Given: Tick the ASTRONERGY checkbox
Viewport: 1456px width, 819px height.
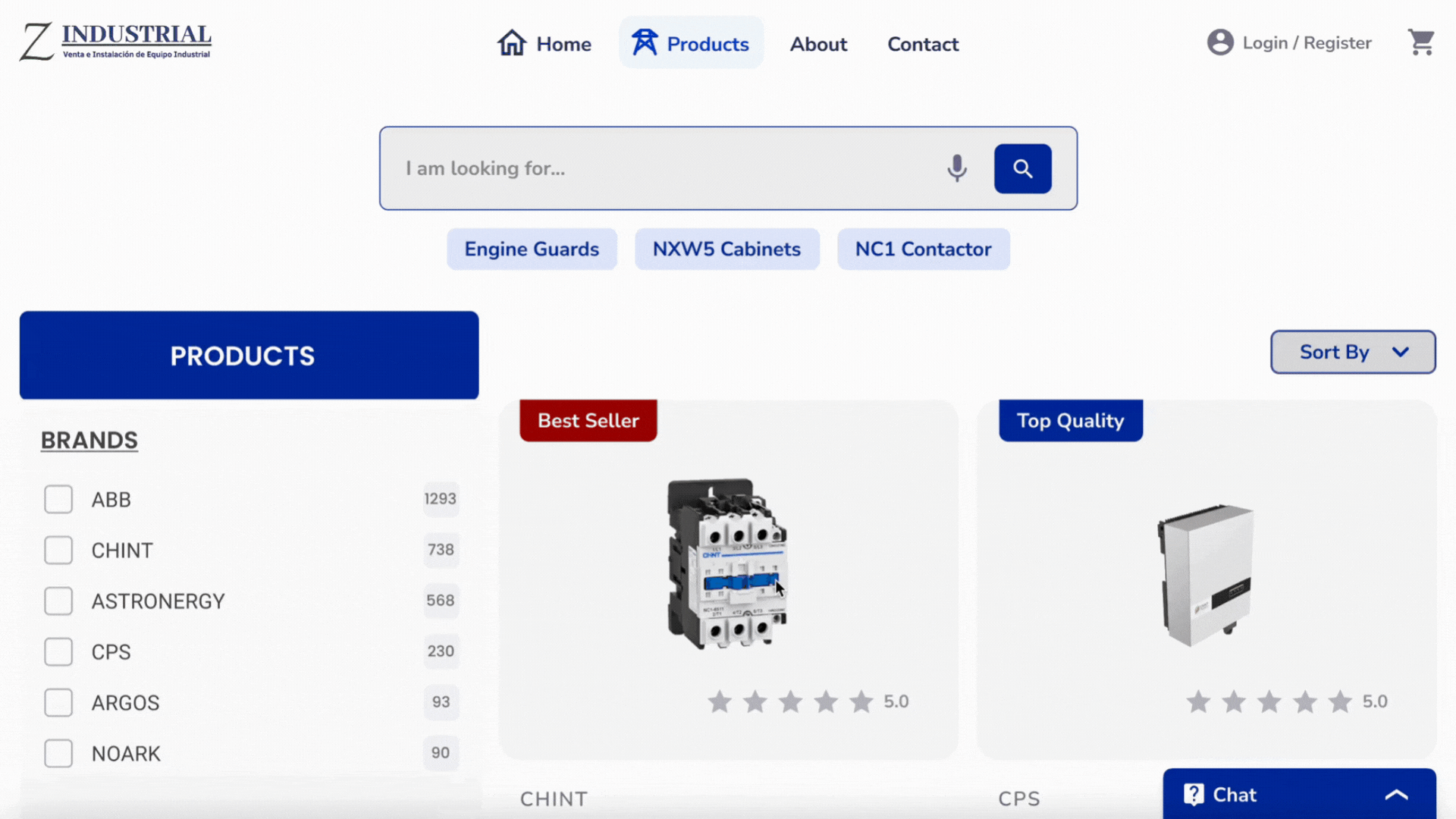Looking at the screenshot, I should coord(58,601).
